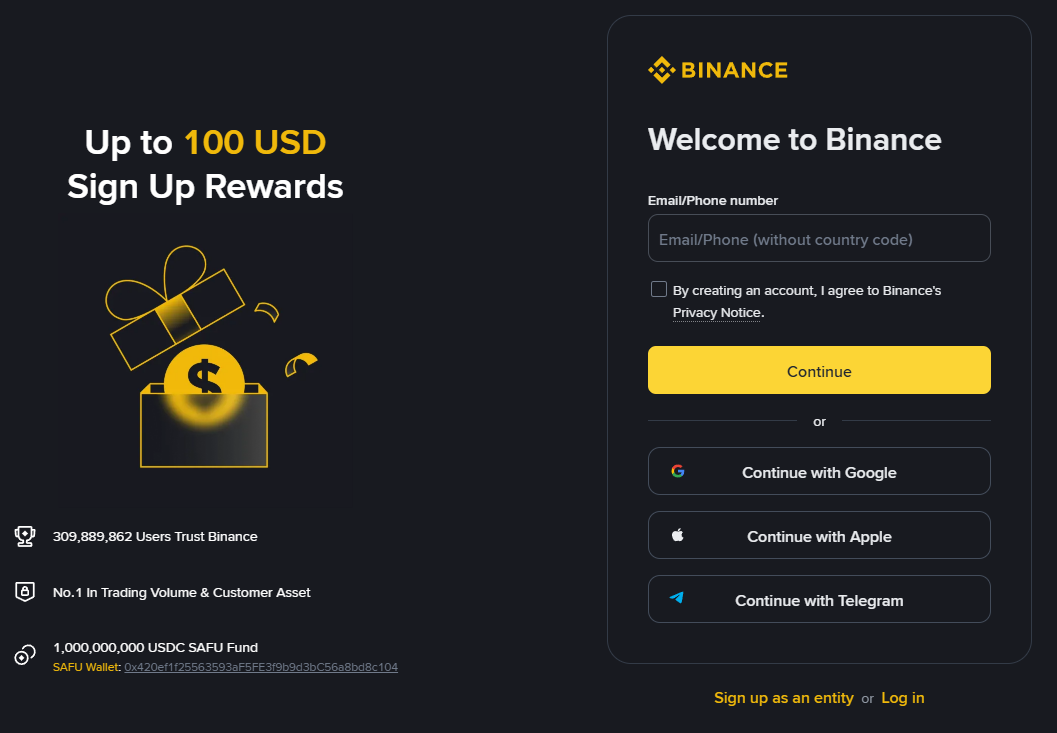Screen dimensions: 1057x733
Task: Go to Log in page
Action: click(903, 698)
